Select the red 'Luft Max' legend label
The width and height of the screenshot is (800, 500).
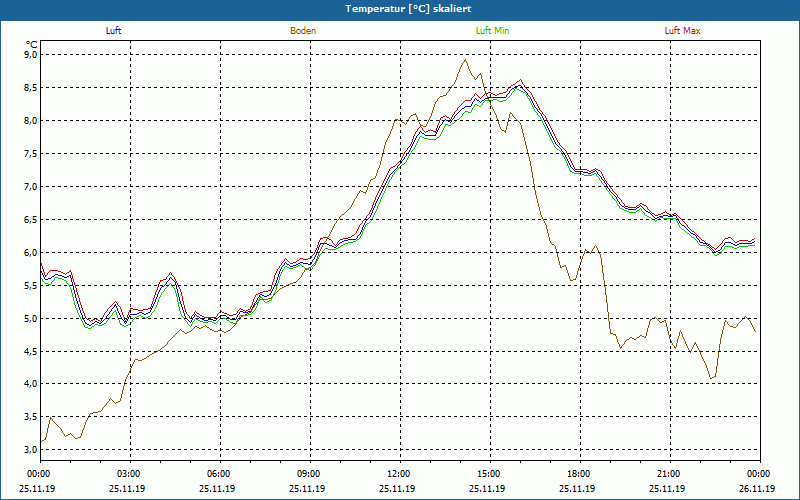click(683, 31)
